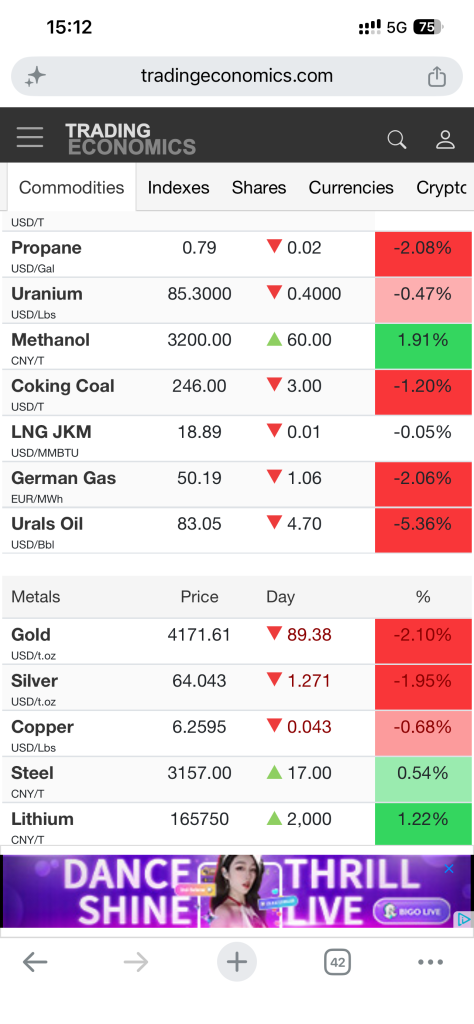This screenshot has width=474, height=1024.
Task: Tap the sparkle icon beside the URL
Action: [35, 77]
